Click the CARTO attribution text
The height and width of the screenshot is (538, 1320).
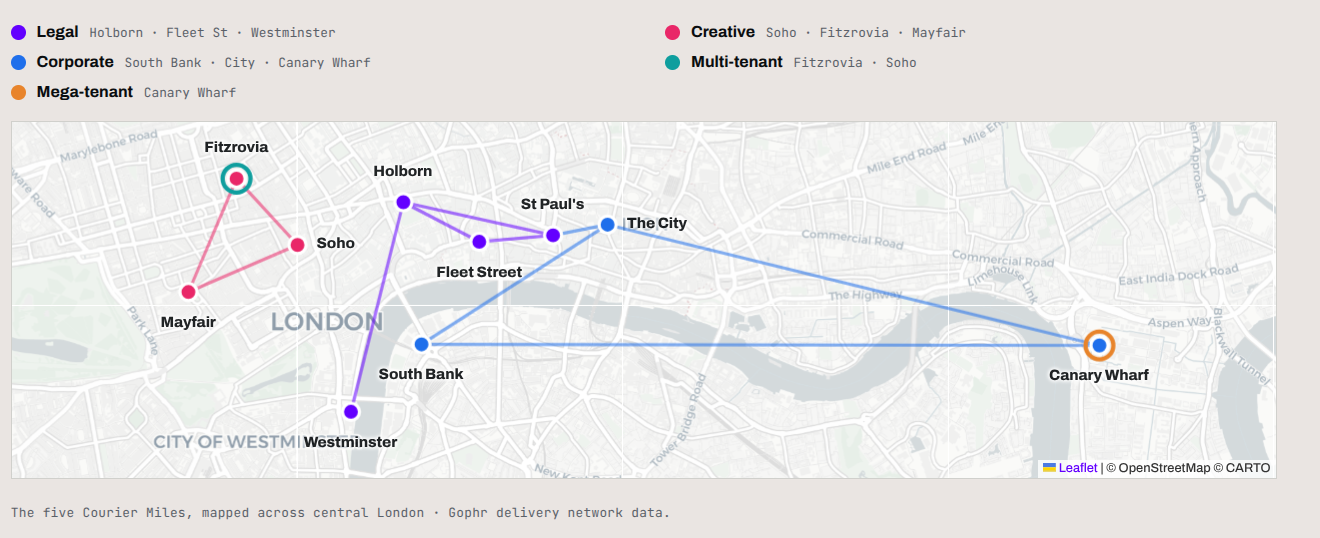(1242, 467)
